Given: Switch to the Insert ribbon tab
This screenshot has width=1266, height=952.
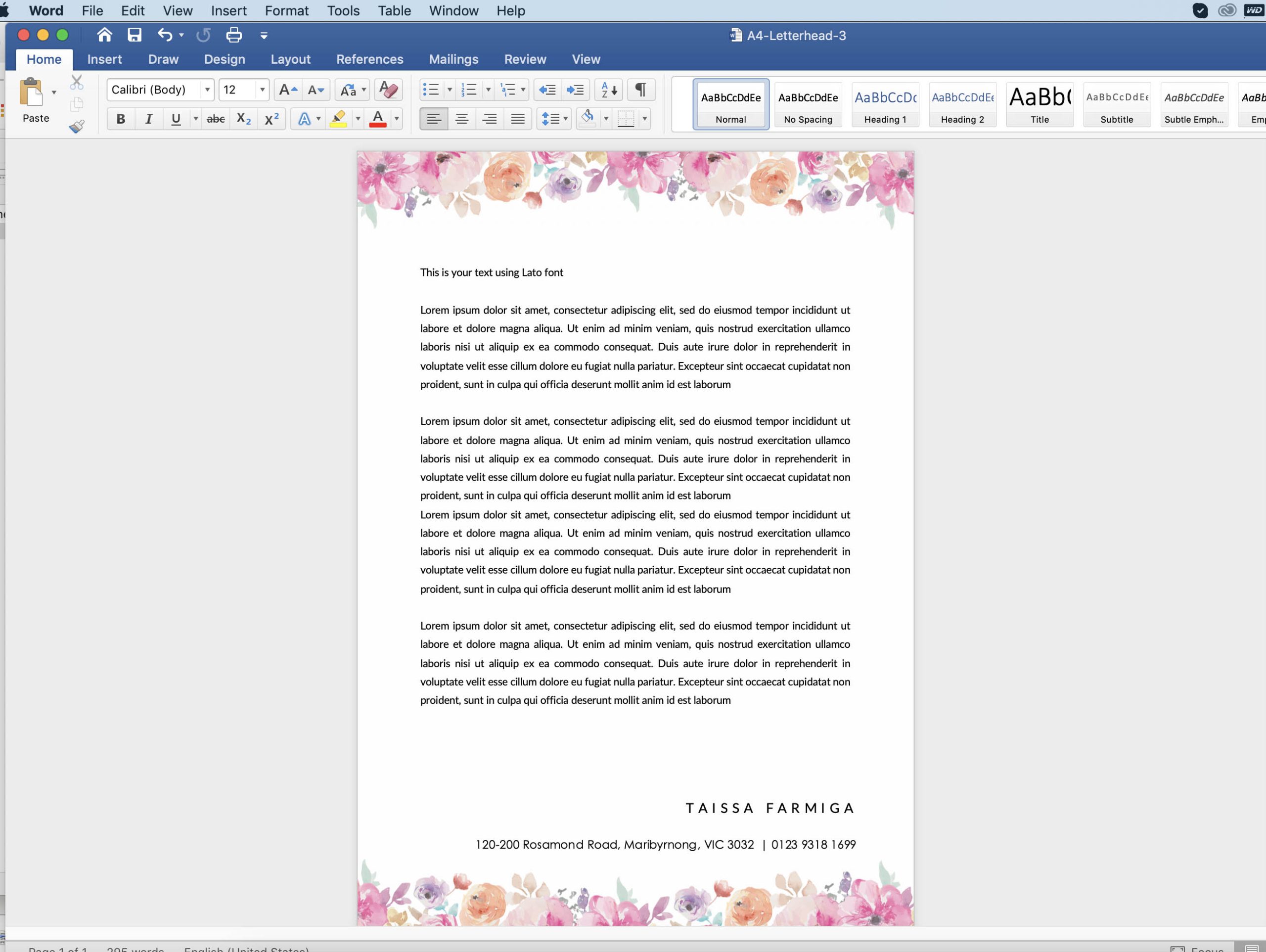Looking at the screenshot, I should pos(105,59).
